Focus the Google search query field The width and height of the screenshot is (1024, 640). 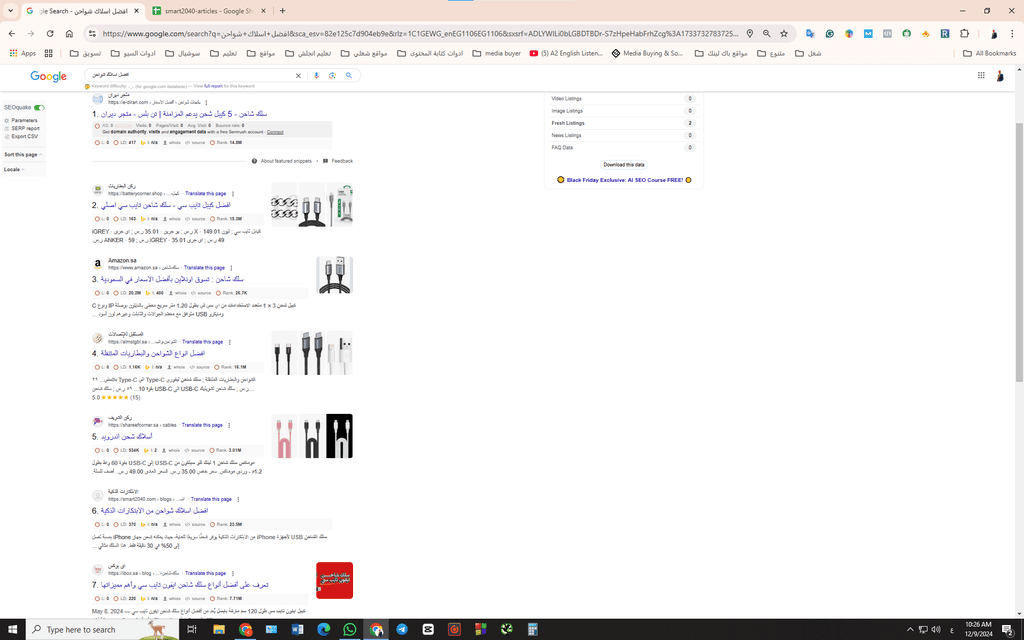coord(189,75)
